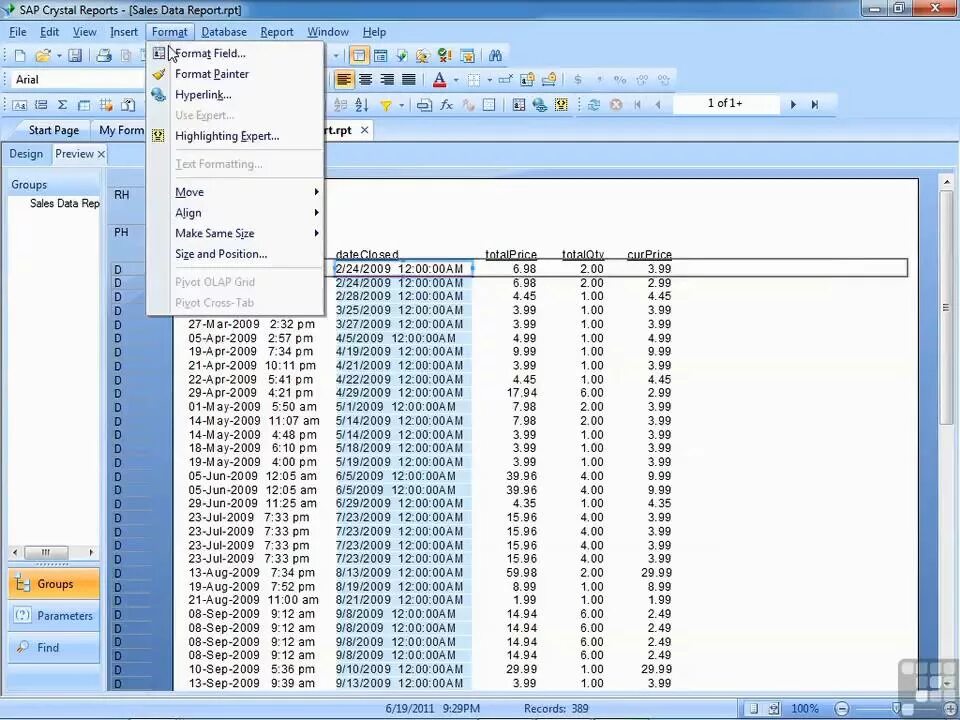Open the dropdown arrow beside Open icon

click(x=59, y=56)
